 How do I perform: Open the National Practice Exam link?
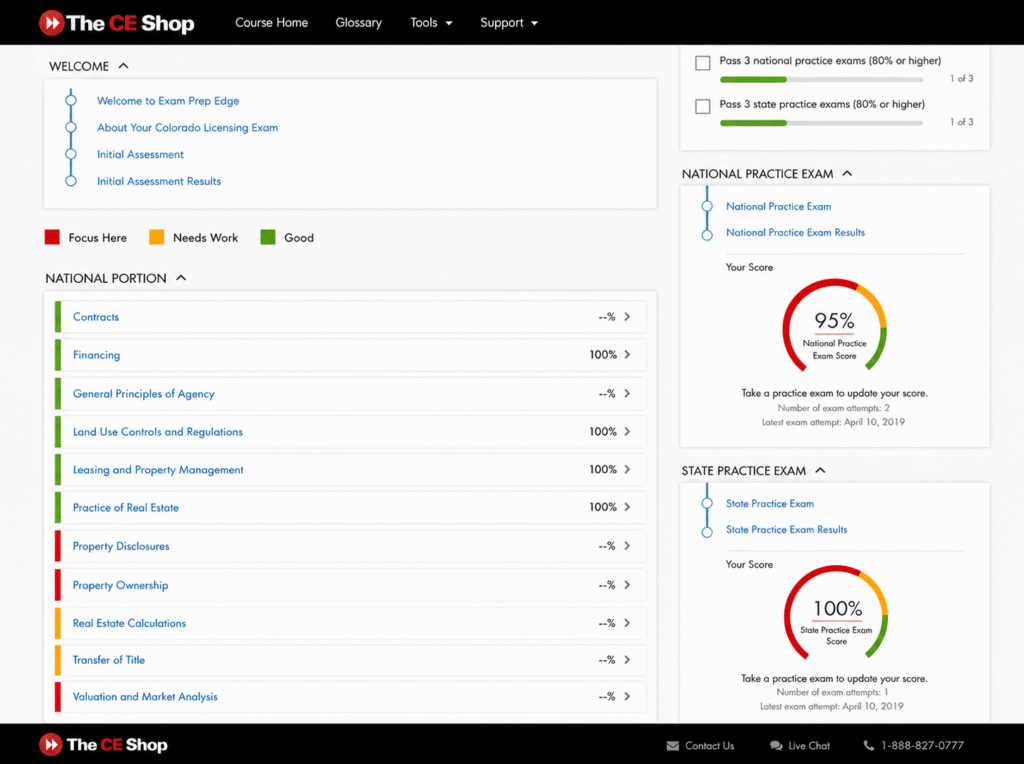778,206
